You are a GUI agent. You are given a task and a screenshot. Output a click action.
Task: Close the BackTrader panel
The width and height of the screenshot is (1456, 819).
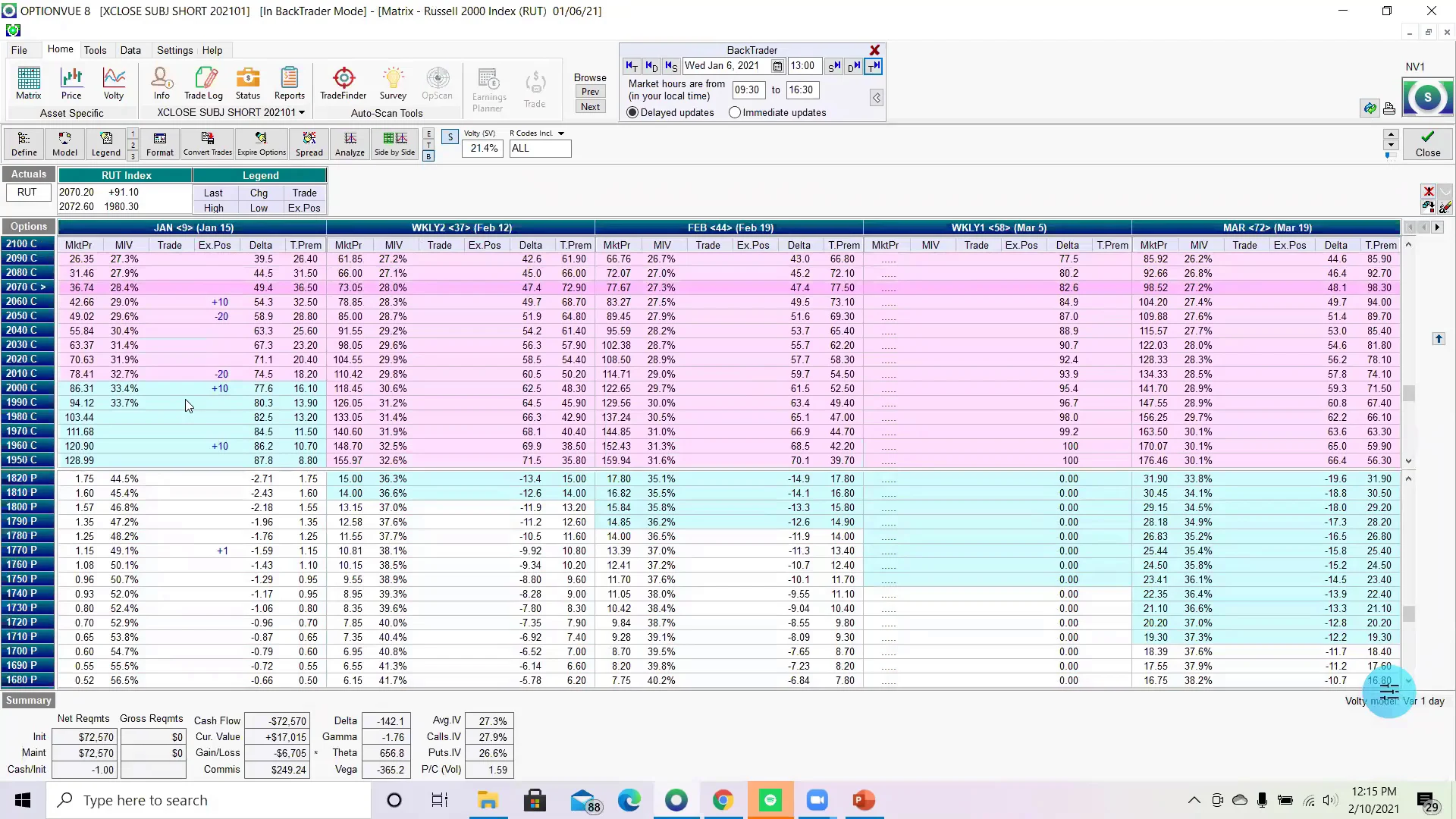click(x=874, y=50)
